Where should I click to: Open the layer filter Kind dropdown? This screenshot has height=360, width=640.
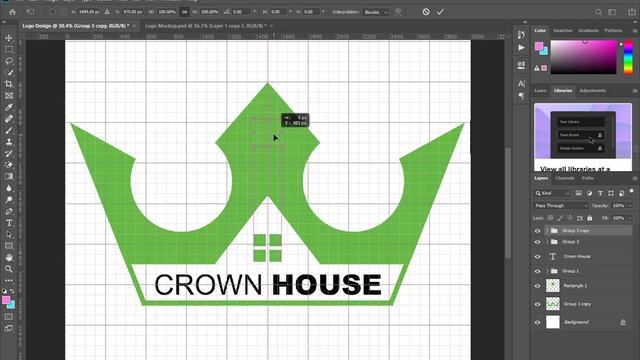(x=552, y=193)
